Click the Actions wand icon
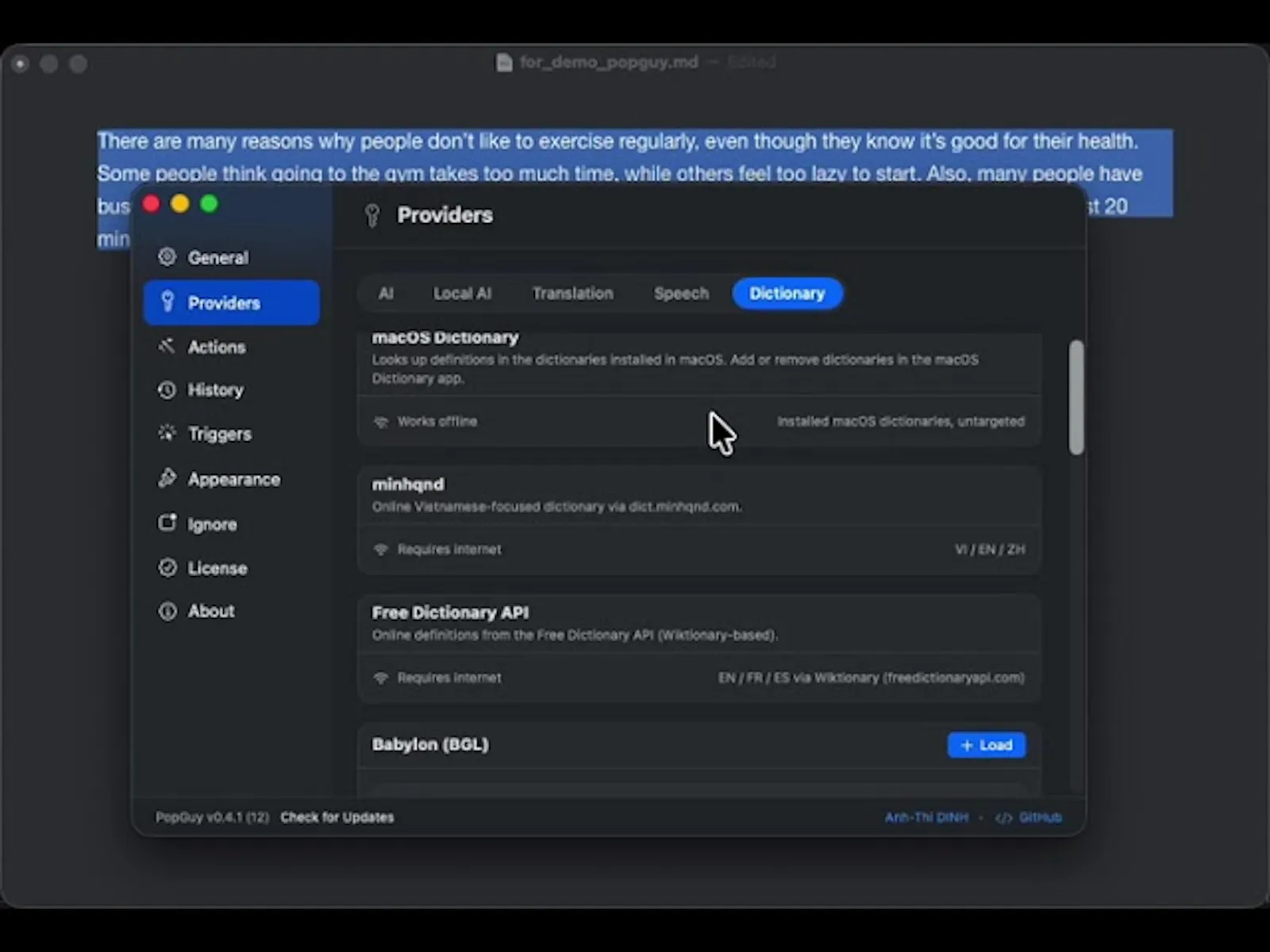Viewport: 1270px width, 952px height. pos(167,346)
